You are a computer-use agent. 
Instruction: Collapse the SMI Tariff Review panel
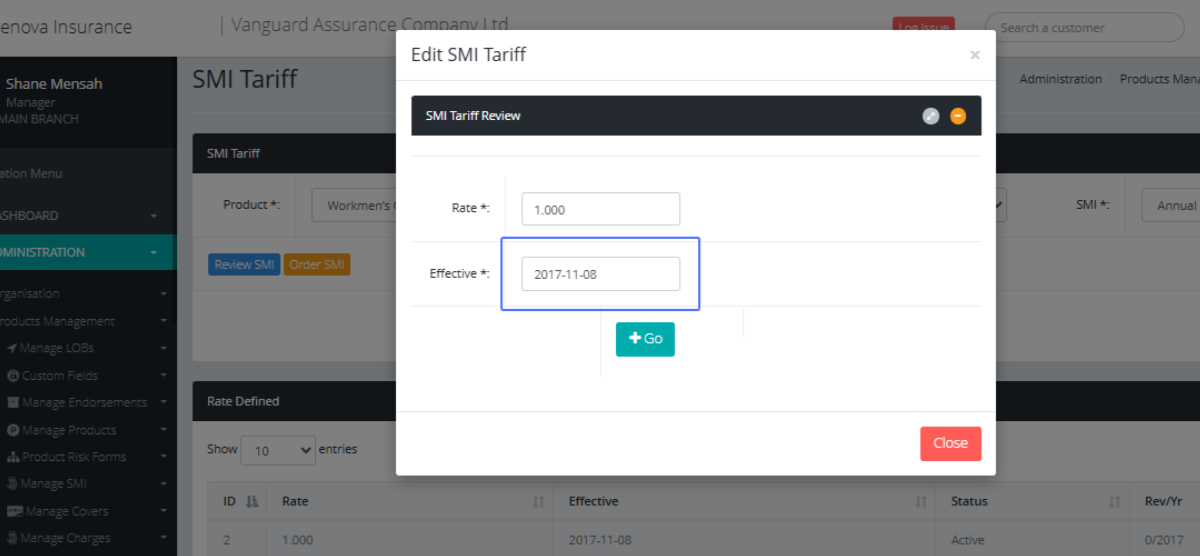click(958, 116)
